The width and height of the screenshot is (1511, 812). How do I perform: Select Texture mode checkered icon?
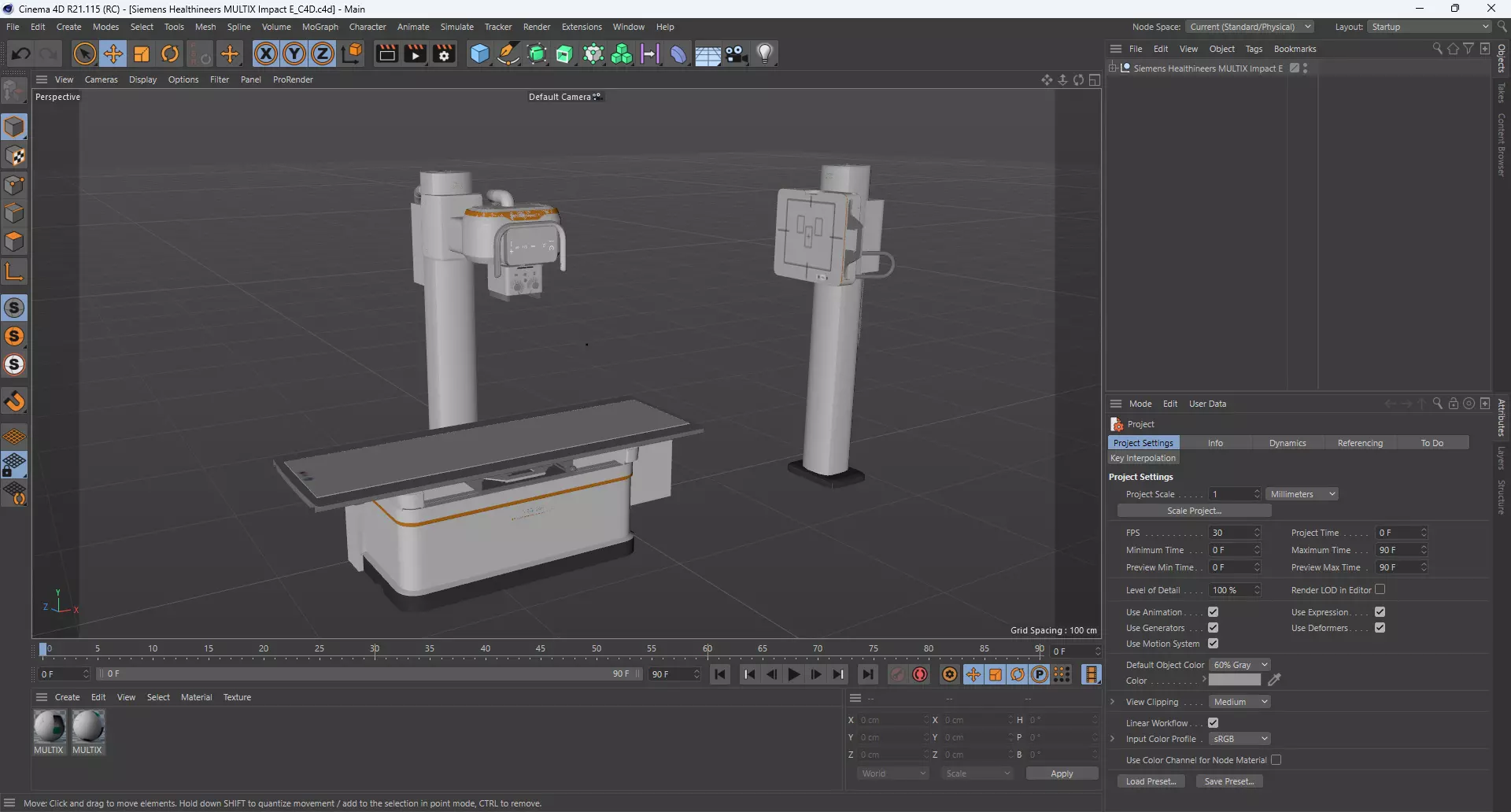[x=14, y=156]
